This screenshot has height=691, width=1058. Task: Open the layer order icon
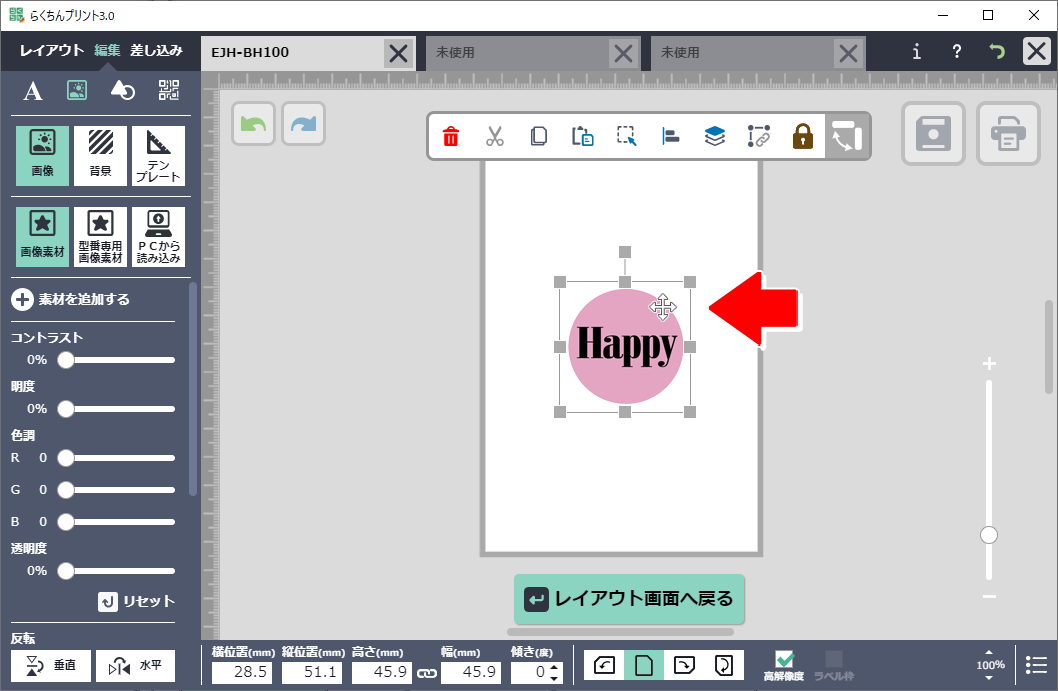tap(715, 136)
